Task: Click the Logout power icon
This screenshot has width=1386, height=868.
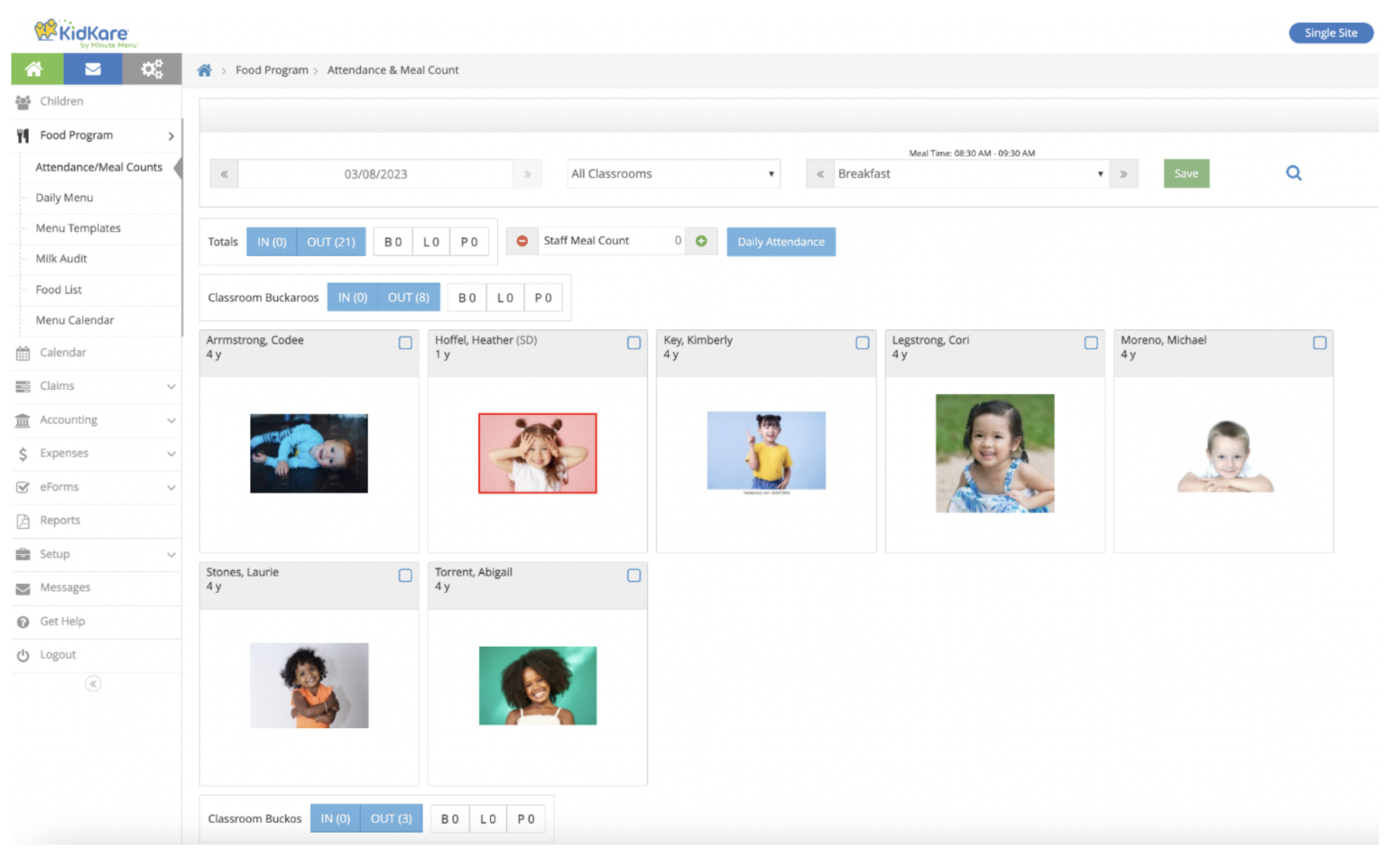Action: [23, 654]
